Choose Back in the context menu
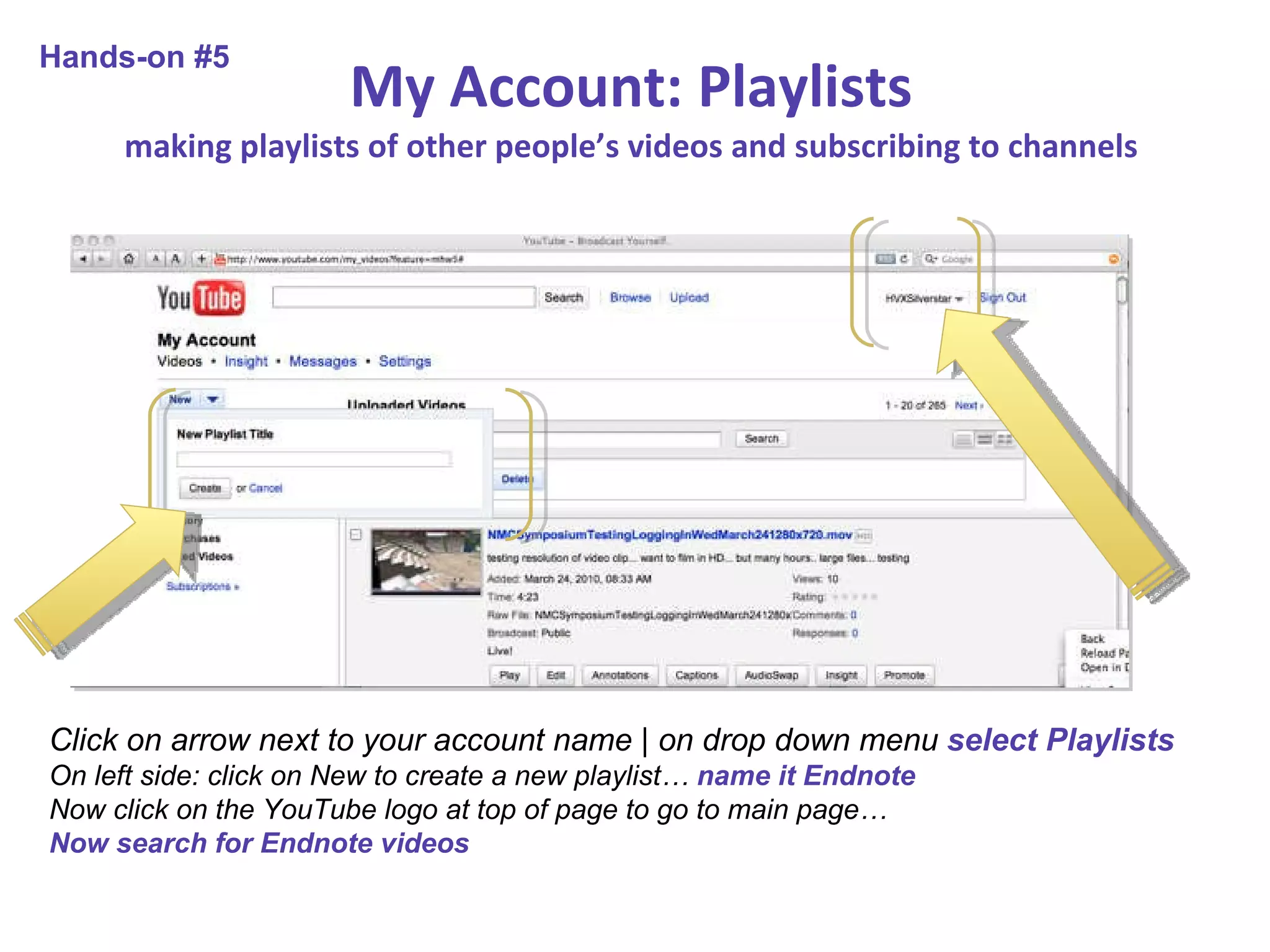 point(1093,638)
